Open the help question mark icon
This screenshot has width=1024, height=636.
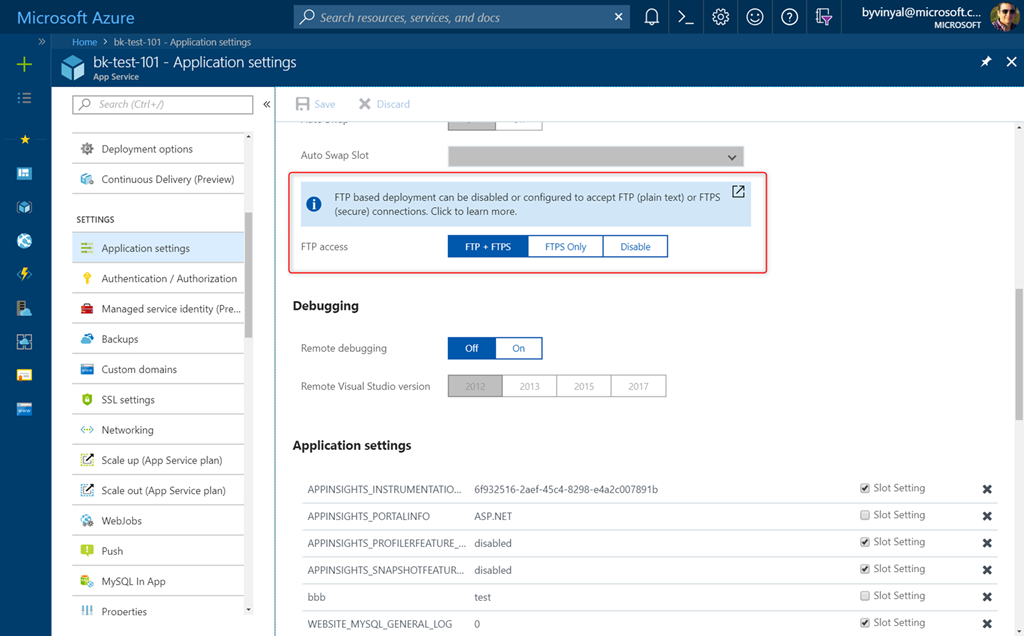(x=789, y=17)
